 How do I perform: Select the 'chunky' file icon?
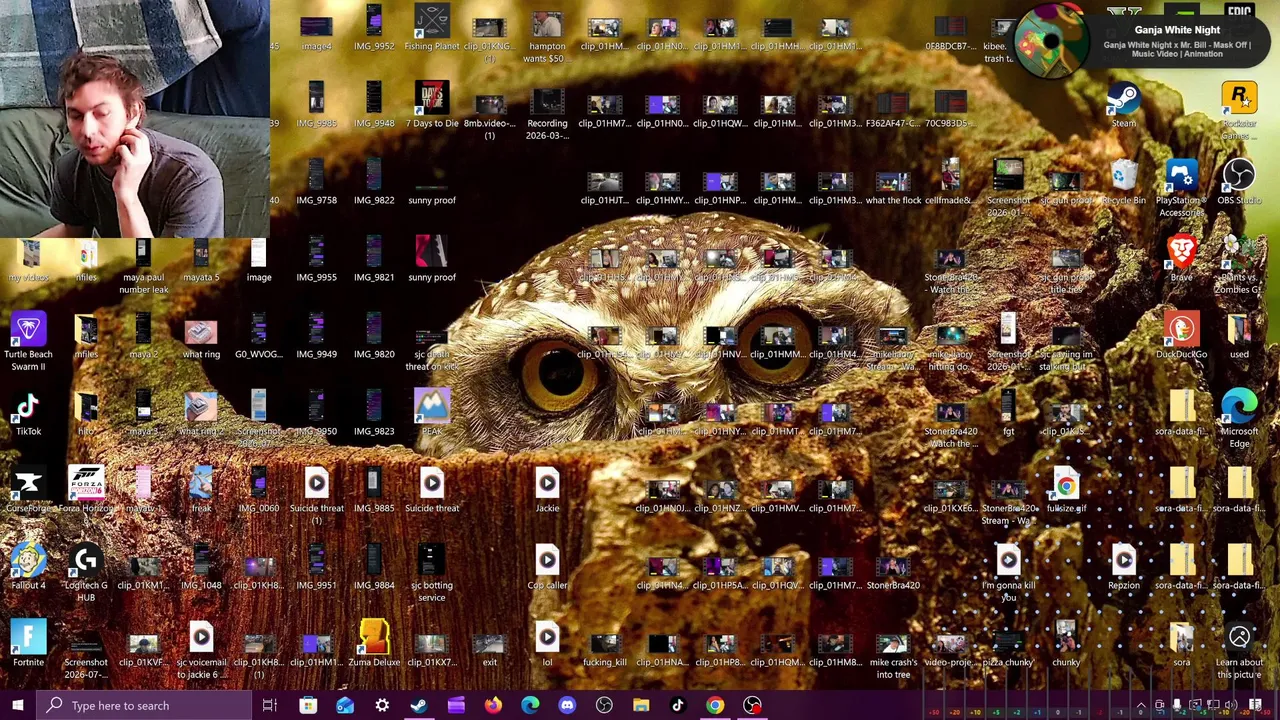coord(1066,644)
